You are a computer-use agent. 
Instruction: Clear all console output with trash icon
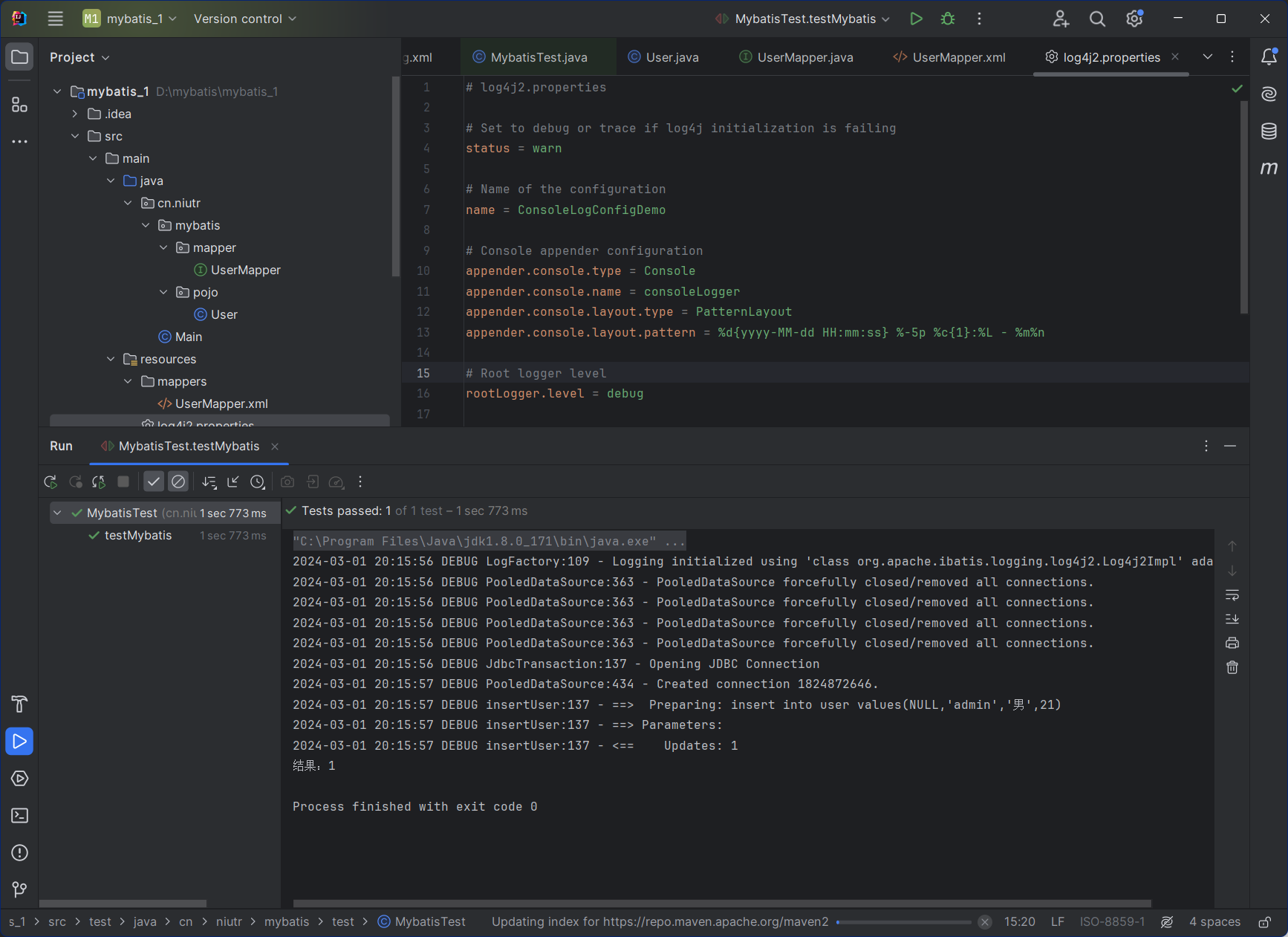point(1232,667)
